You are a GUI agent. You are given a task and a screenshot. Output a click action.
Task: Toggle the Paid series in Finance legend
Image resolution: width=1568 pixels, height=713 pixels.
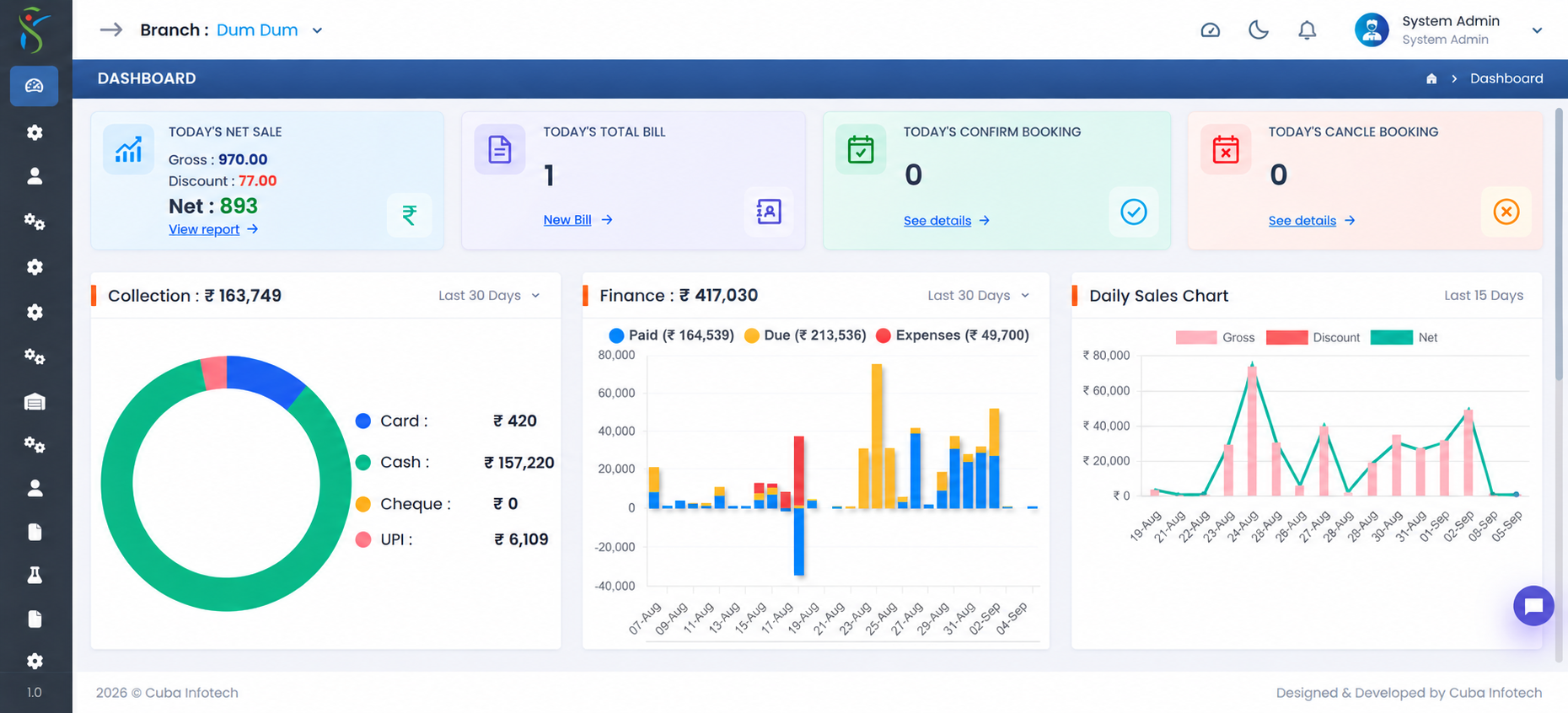point(671,335)
